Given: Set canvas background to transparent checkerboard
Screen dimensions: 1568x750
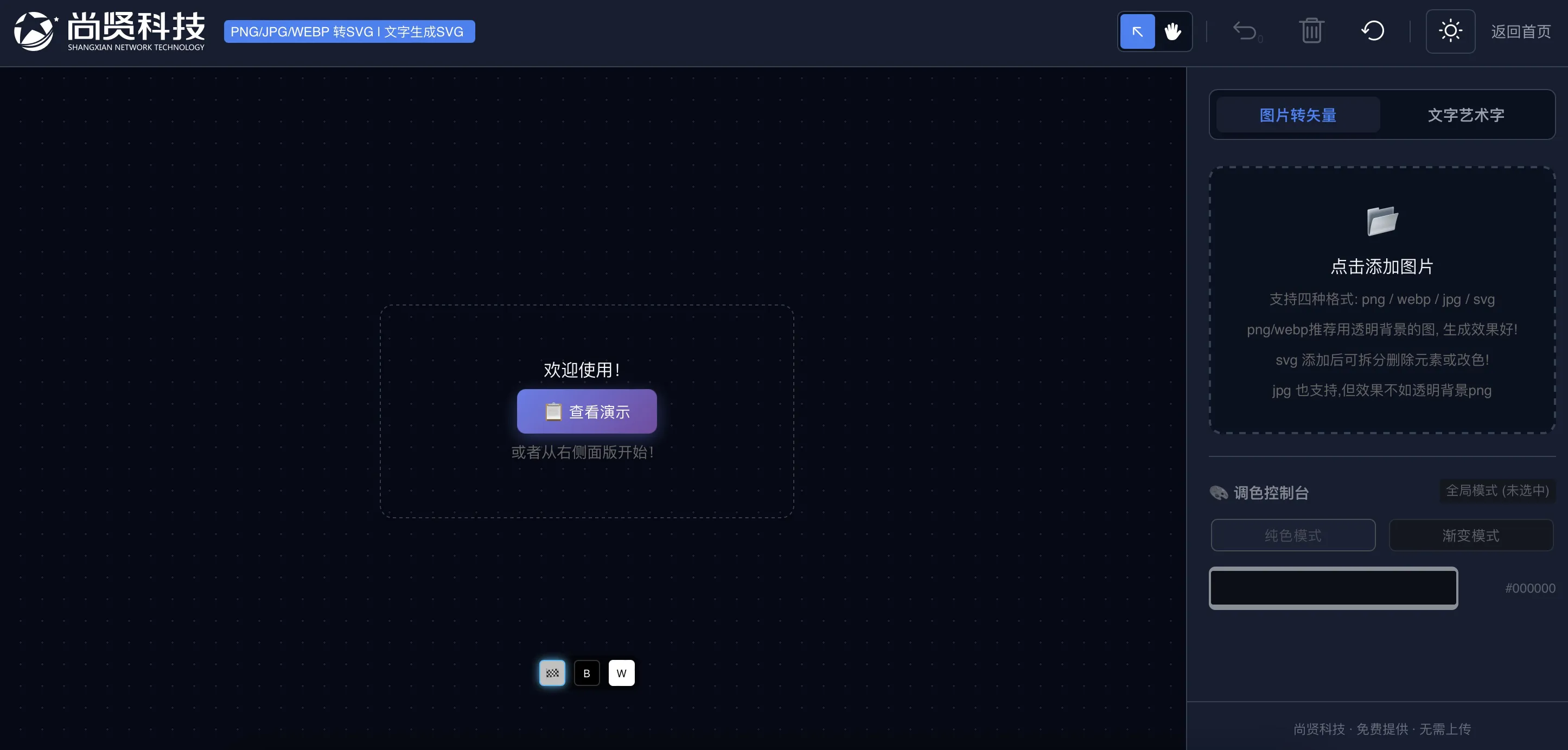Looking at the screenshot, I should (x=552, y=673).
